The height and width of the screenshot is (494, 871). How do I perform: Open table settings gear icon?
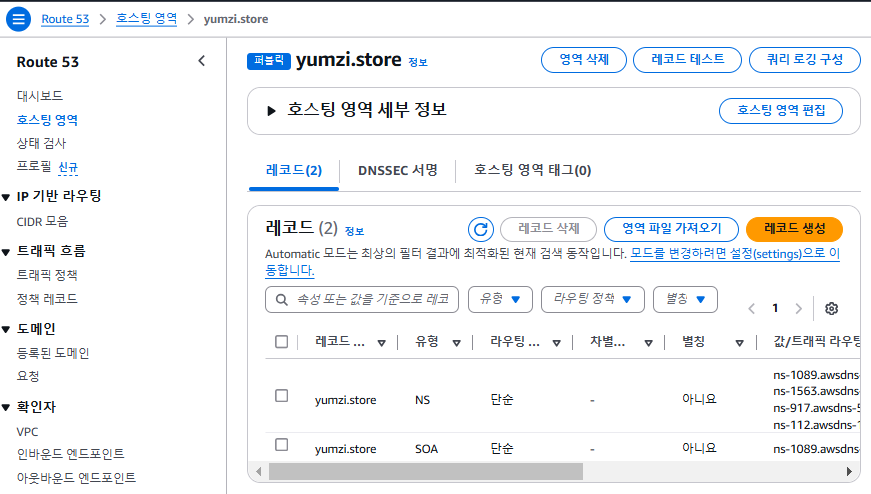[x=831, y=308]
